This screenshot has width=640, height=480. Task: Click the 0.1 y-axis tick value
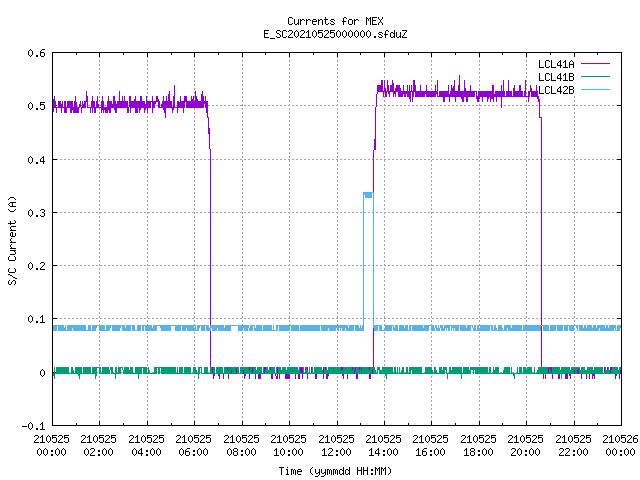(x=36, y=319)
